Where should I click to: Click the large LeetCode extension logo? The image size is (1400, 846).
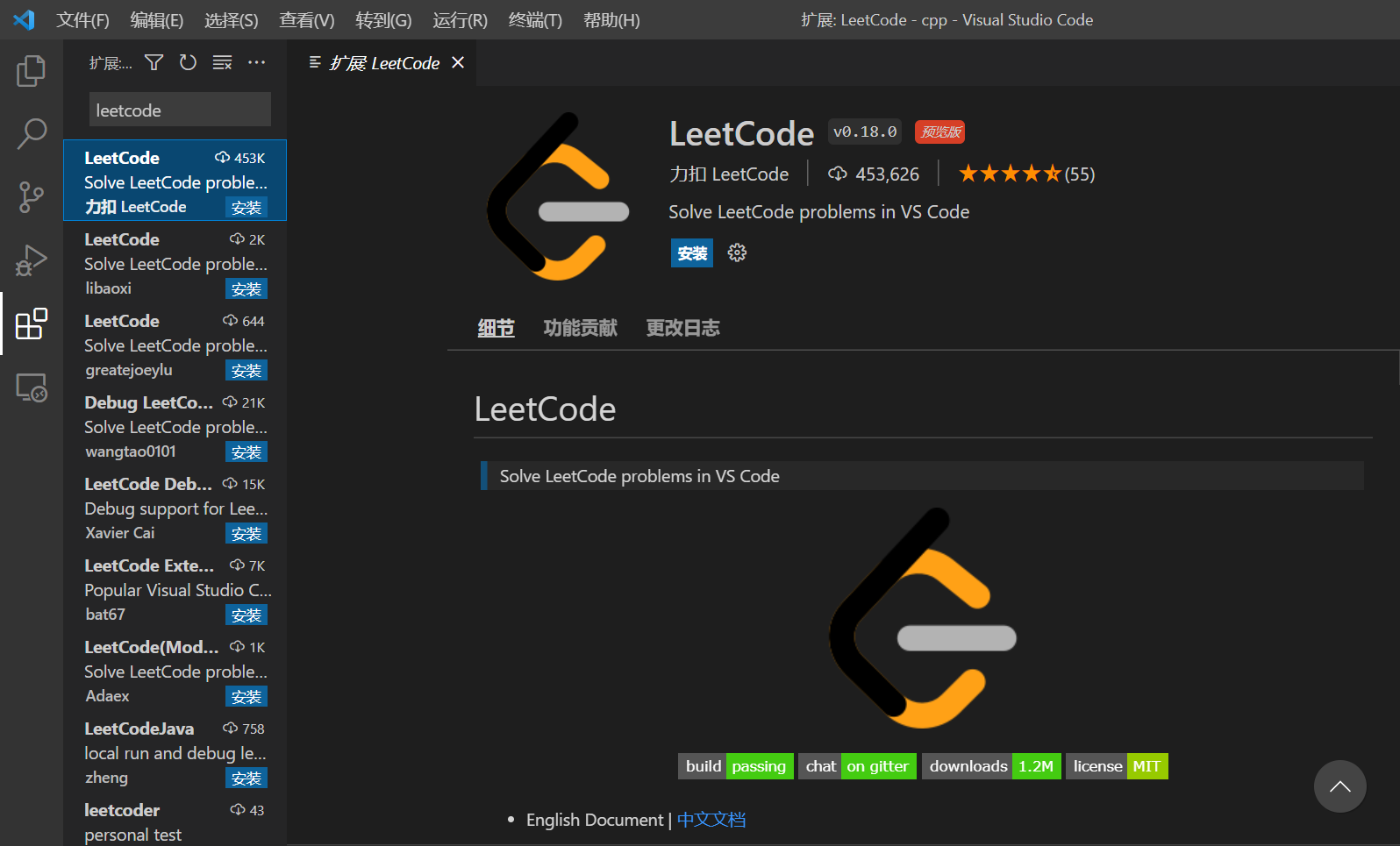pyautogui.click(x=558, y=196)
